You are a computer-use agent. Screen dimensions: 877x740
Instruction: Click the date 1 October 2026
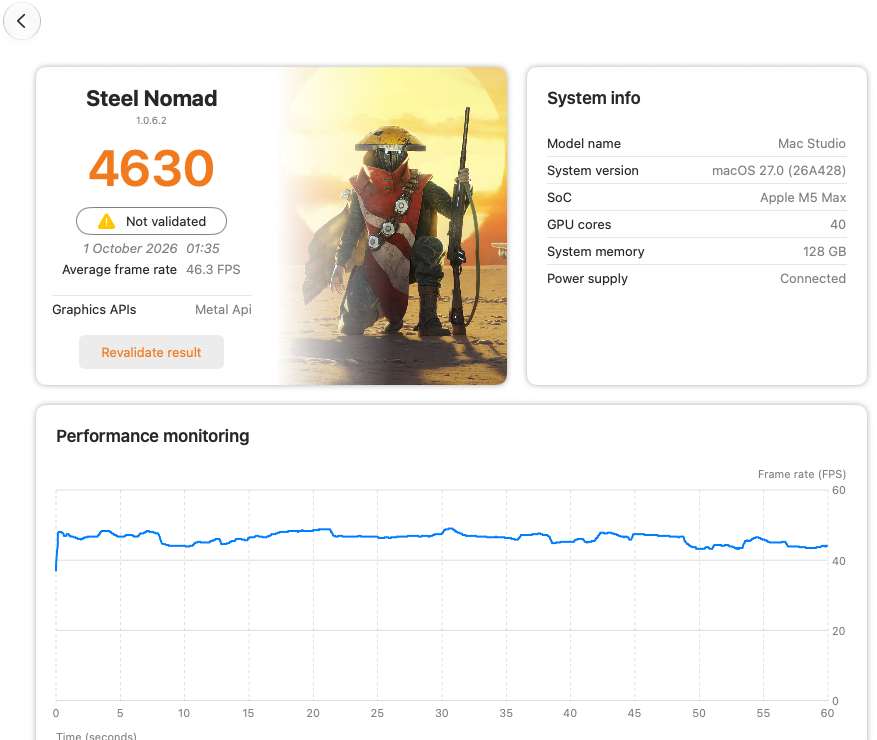click(x=130, y=248)
